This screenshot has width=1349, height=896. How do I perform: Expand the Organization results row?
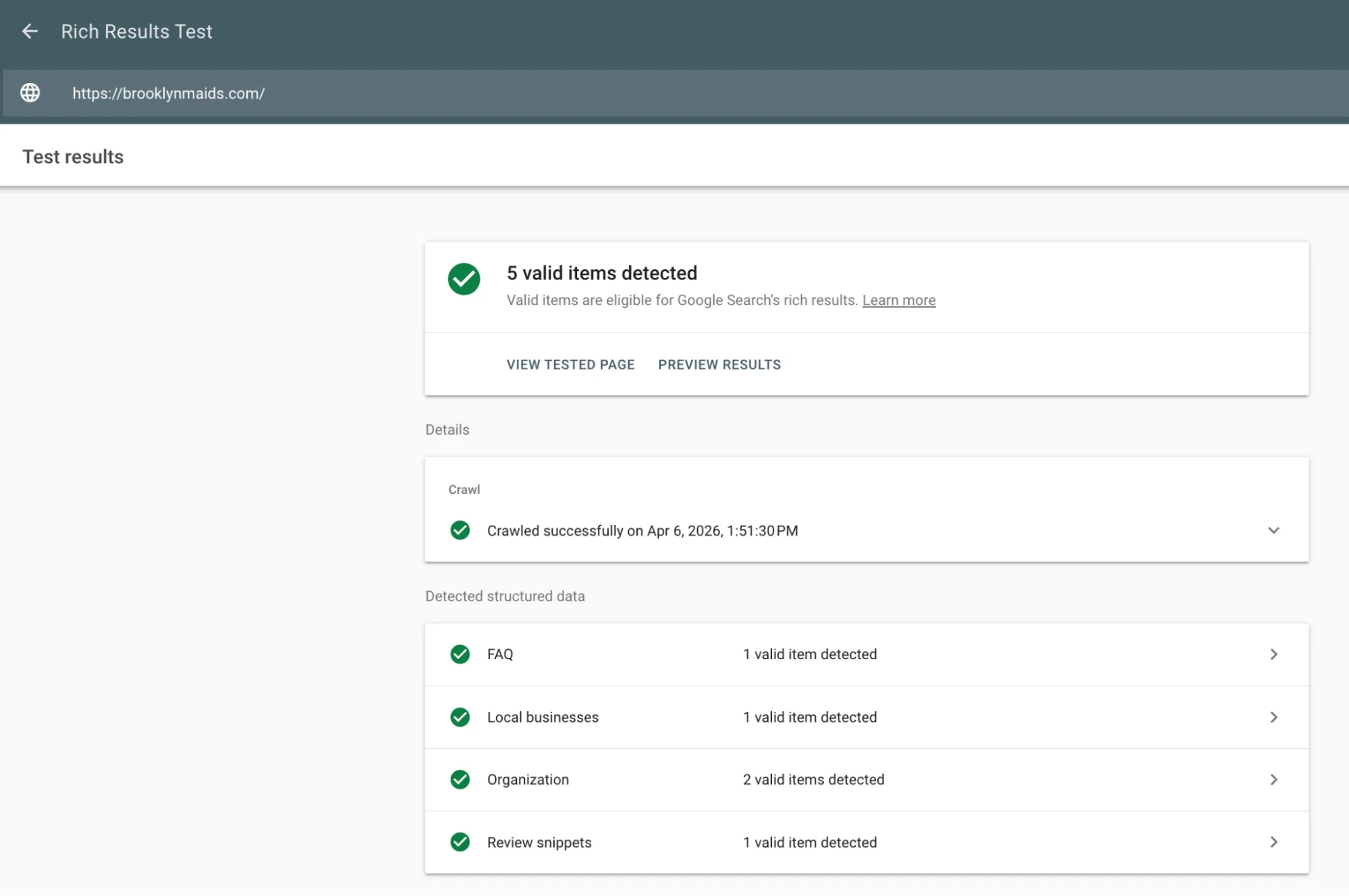(1273, 779)
